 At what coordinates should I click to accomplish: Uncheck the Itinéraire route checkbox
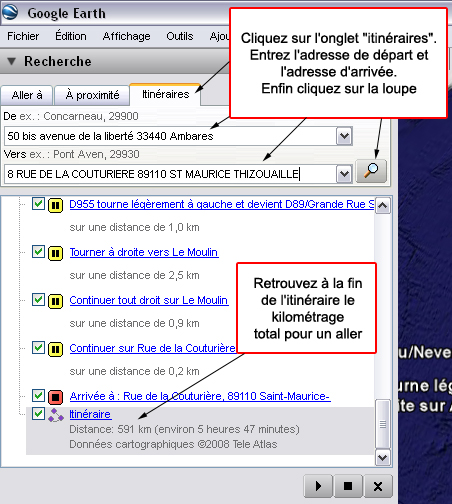(38, 414)
